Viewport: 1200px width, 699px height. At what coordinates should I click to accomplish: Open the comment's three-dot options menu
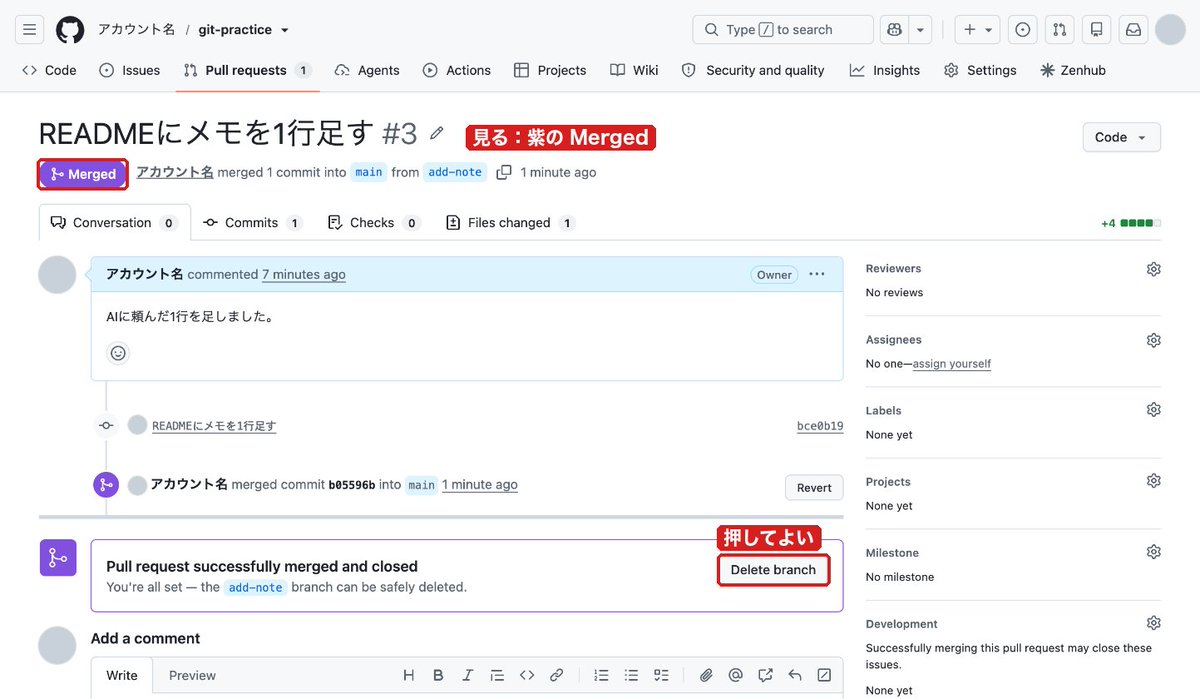[817, 274]
